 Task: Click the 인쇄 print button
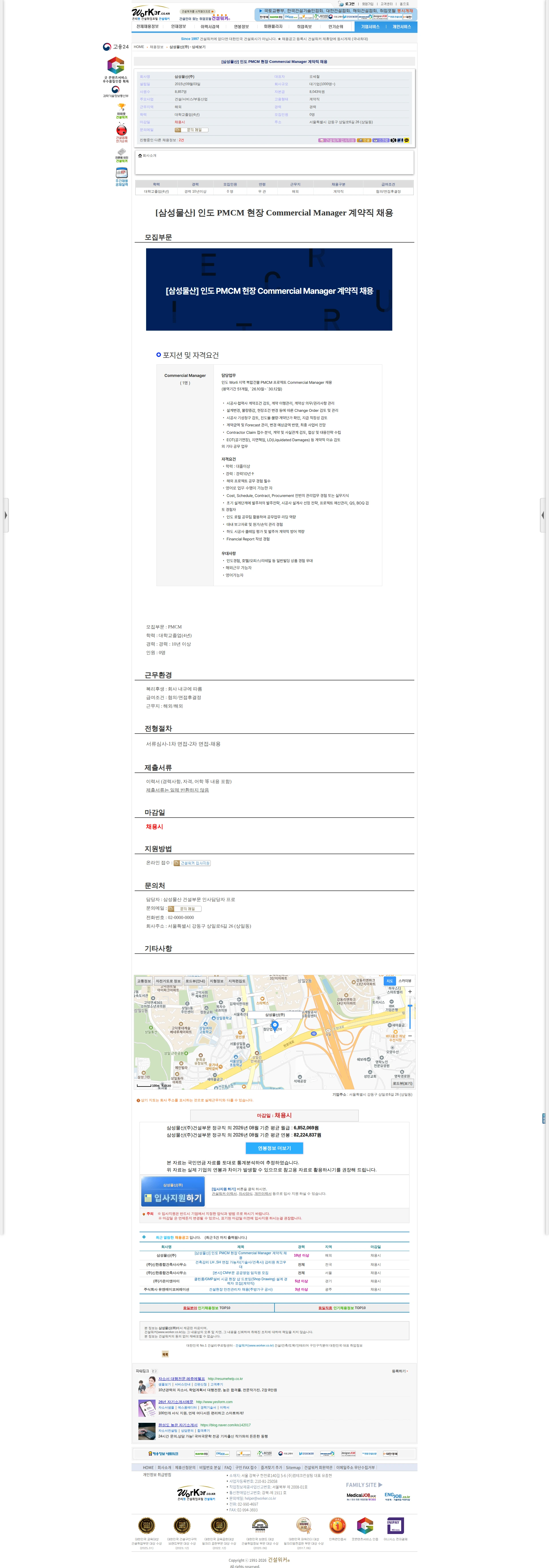pos(364,140)
